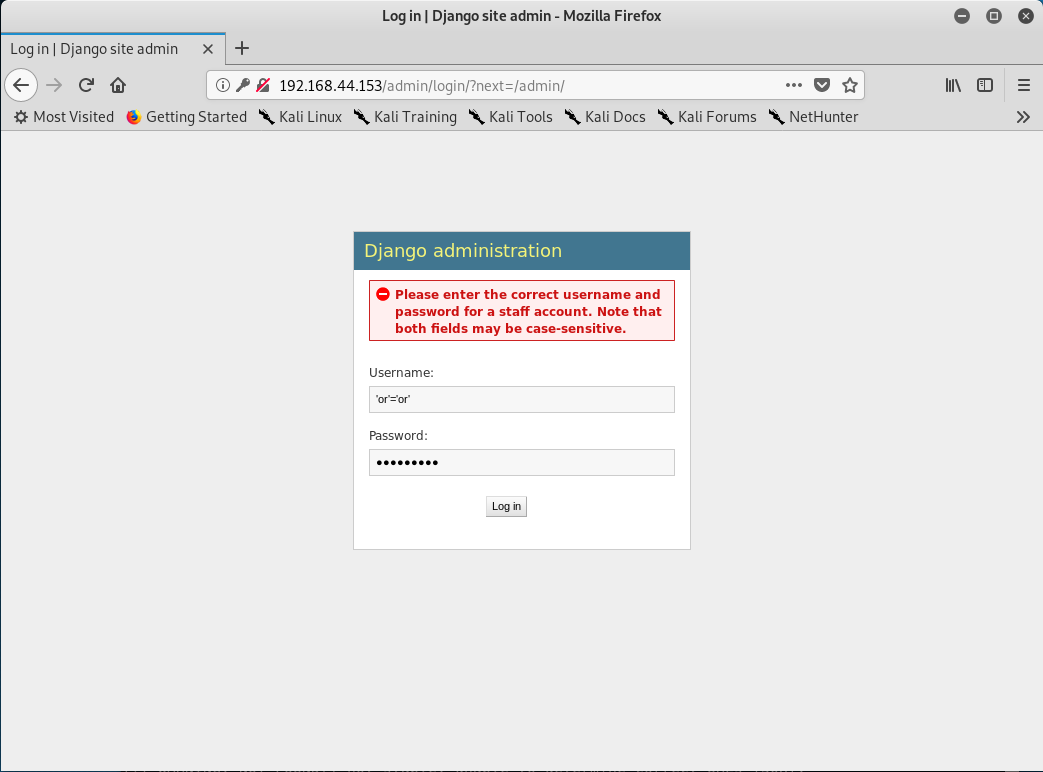Viewport: 1043px width, 772px height.
Task: Click the red error stop icon
Action: tap(382, 294)
